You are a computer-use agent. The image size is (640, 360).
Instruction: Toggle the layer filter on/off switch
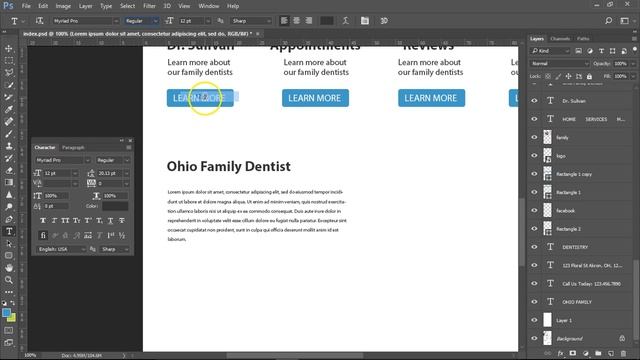point(634,50)
